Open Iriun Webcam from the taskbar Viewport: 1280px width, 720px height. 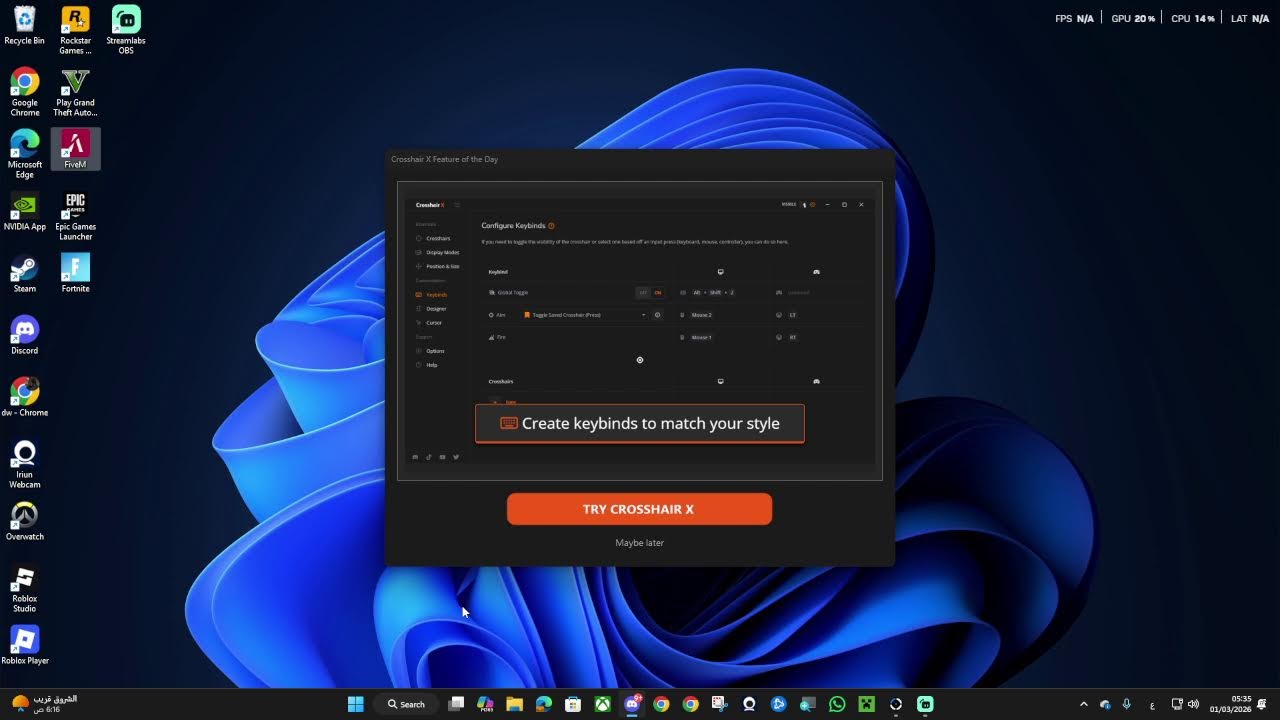[749, 704]
